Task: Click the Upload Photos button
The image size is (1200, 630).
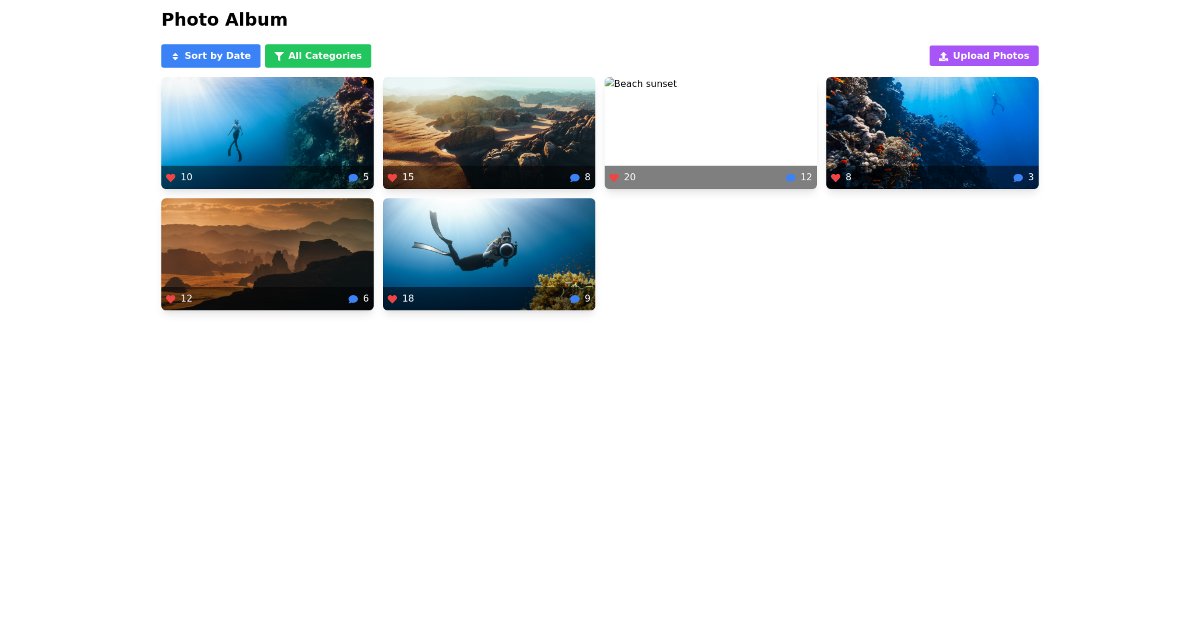Action: (x=984, y=56)
